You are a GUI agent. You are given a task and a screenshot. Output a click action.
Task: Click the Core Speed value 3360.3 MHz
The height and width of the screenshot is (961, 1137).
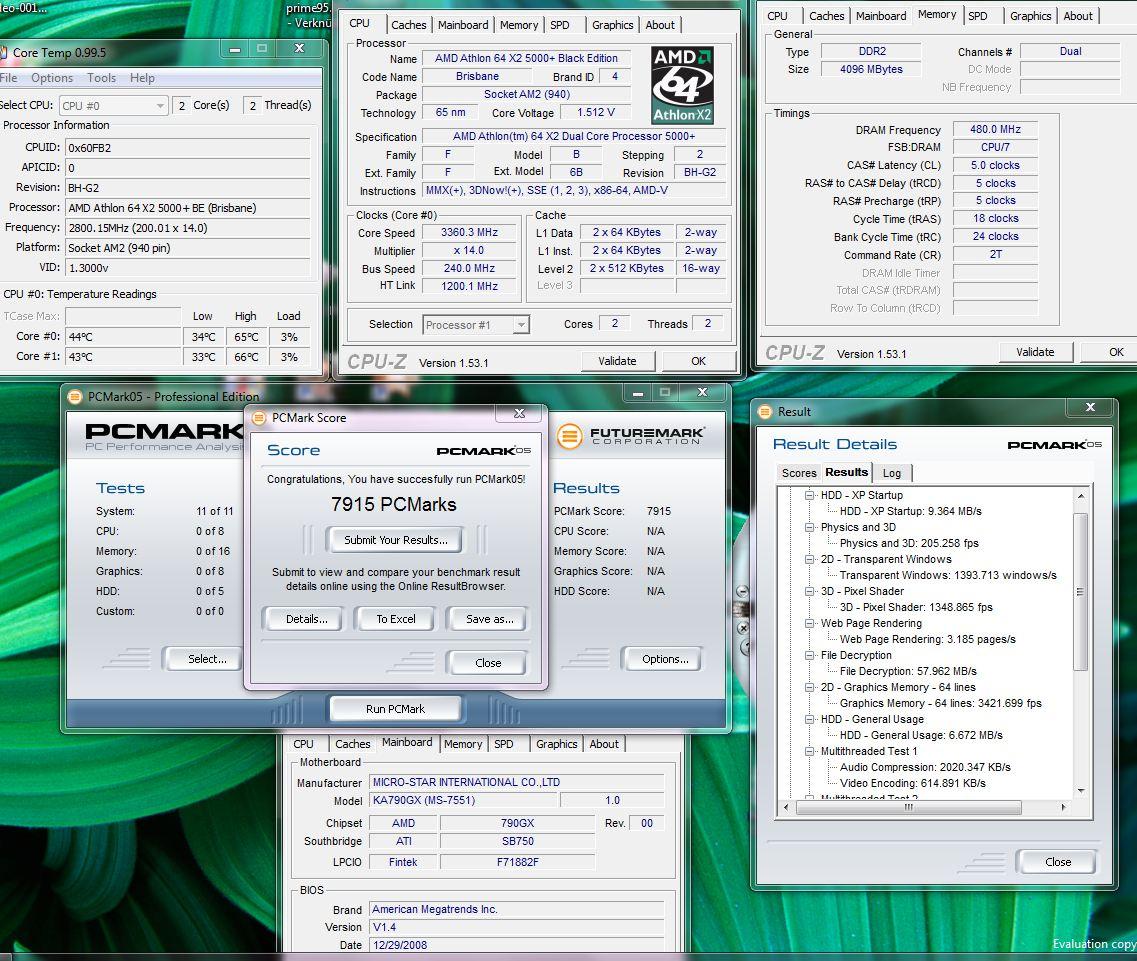[469, 232]
